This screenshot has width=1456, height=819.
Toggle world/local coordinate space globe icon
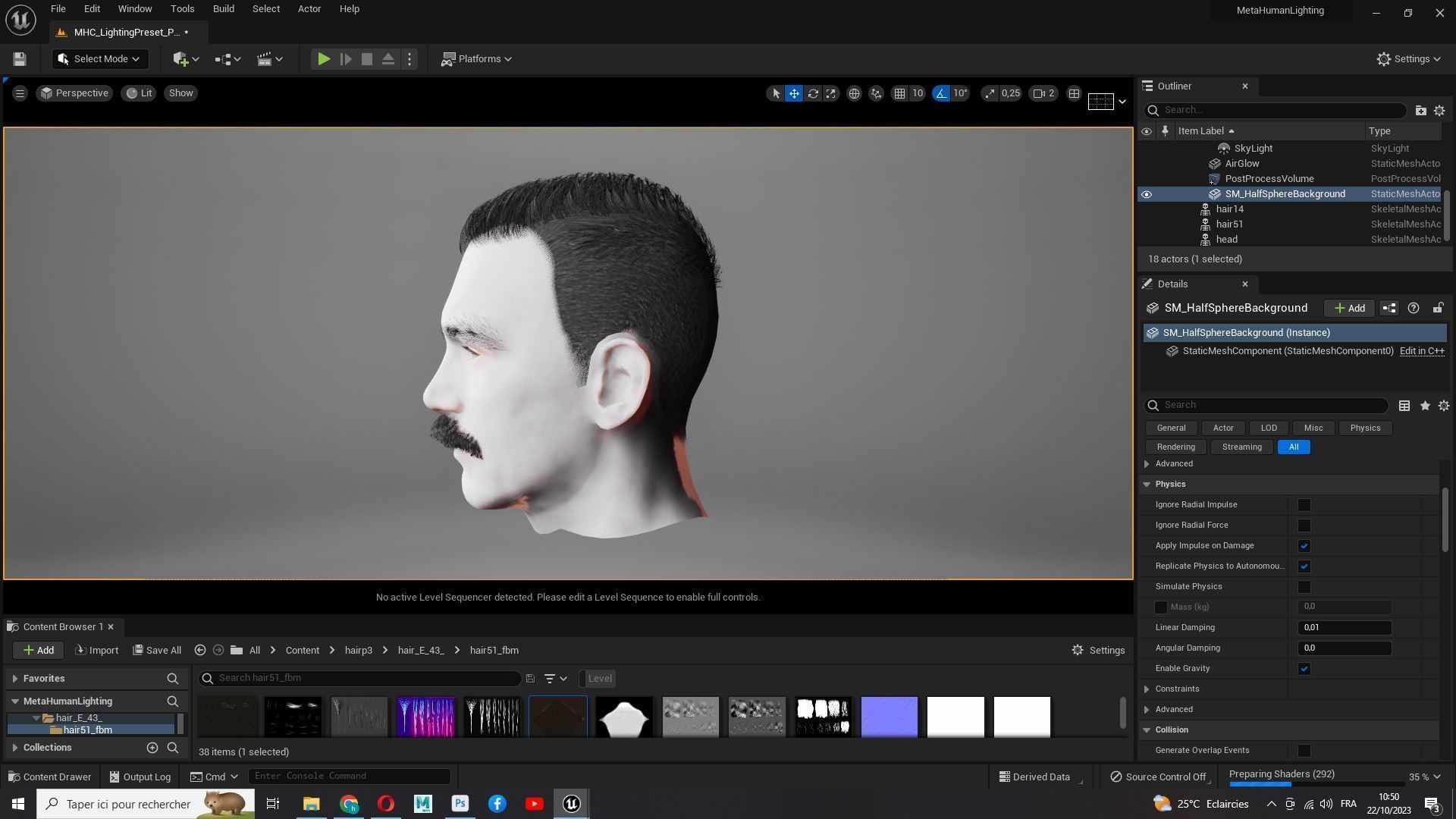click(854, 93)
